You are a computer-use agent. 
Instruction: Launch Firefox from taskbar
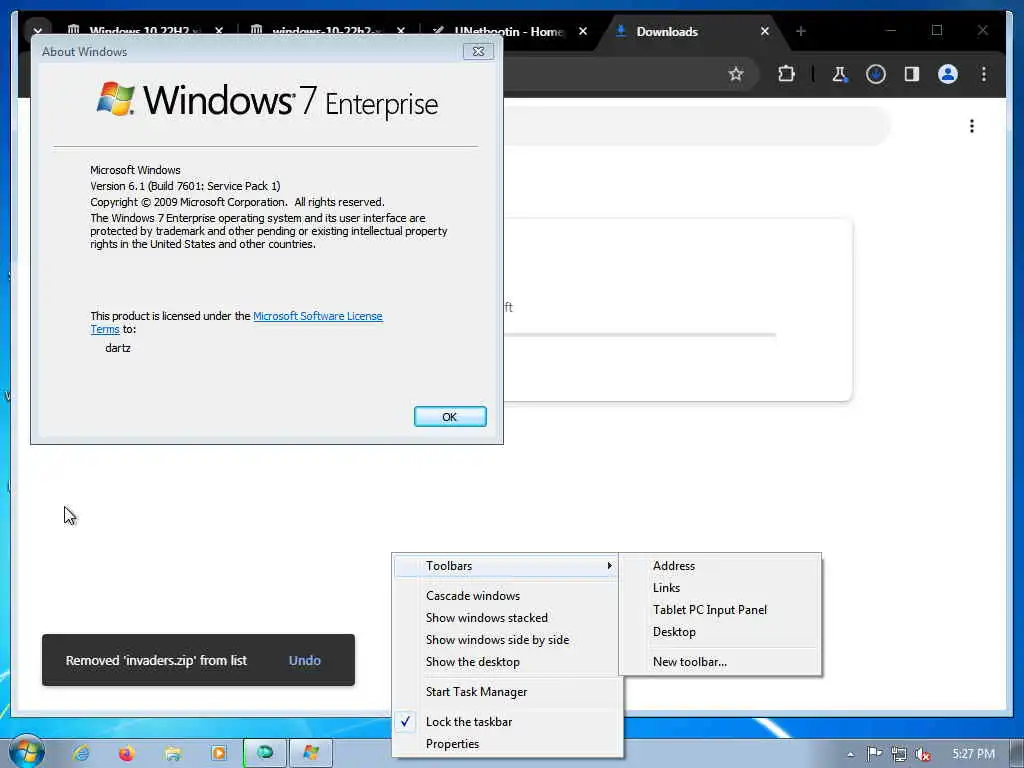127,753
